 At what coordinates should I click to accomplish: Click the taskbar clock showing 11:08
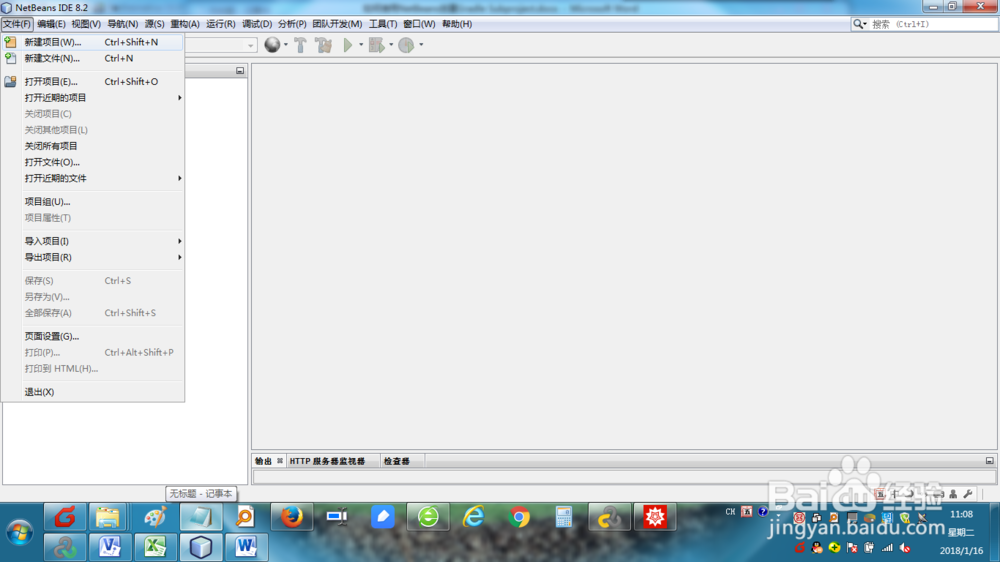click(961, 514)
